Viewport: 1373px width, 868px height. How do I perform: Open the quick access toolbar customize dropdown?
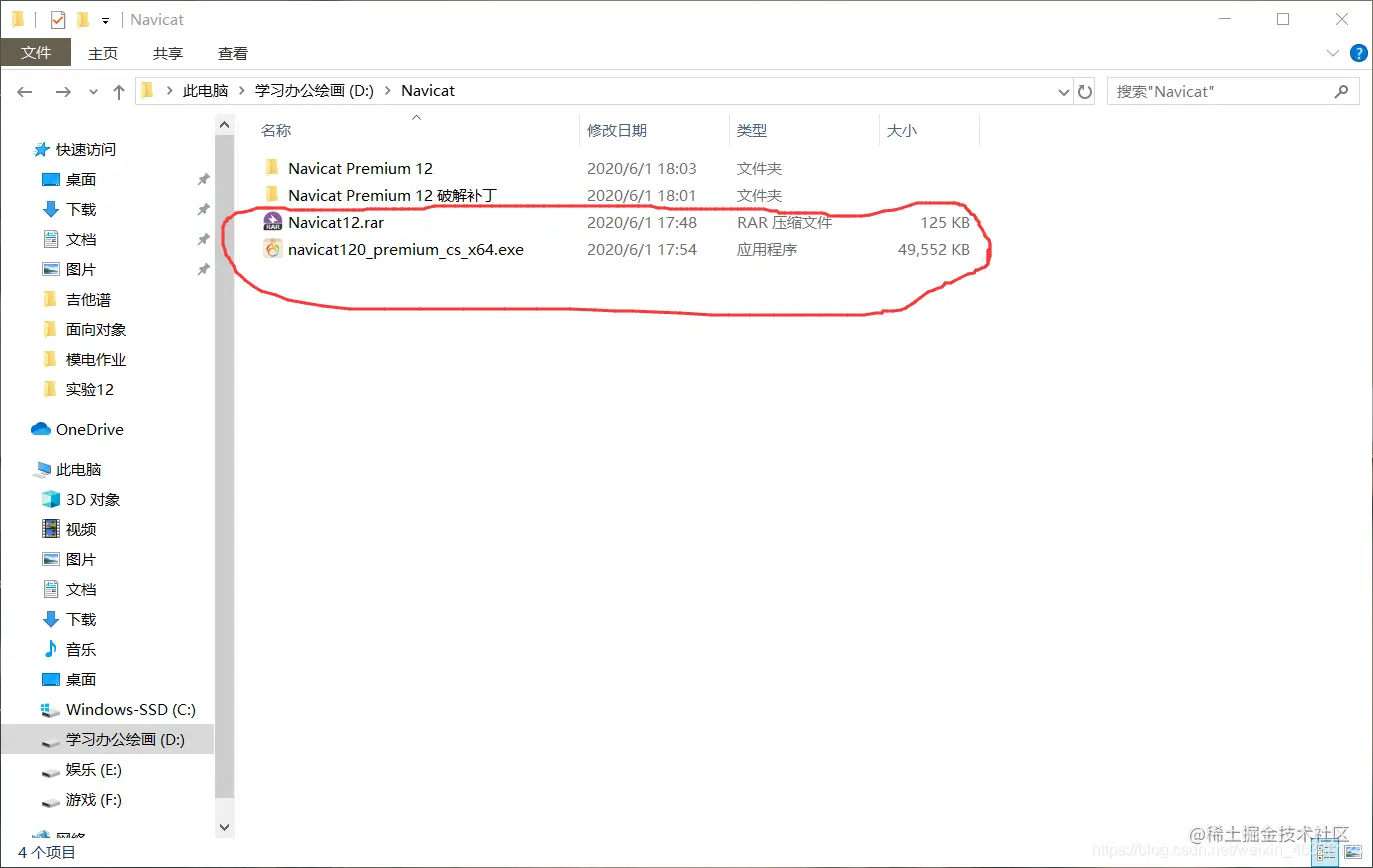105,20
